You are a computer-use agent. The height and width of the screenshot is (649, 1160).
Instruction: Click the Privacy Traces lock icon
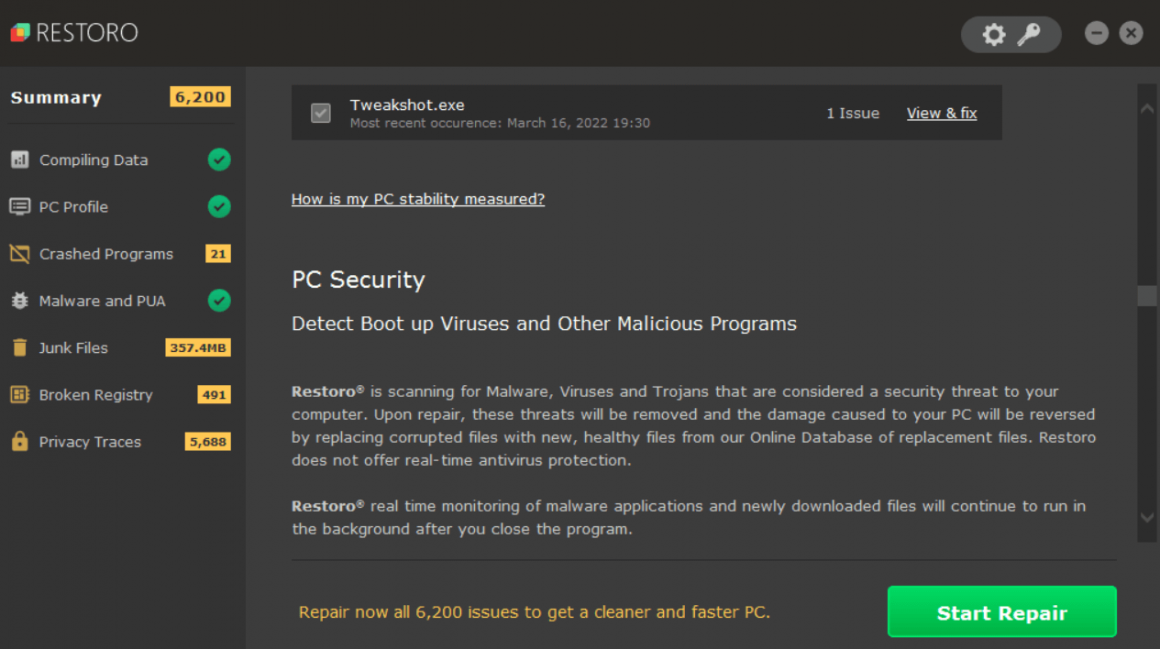pos(20,442)
